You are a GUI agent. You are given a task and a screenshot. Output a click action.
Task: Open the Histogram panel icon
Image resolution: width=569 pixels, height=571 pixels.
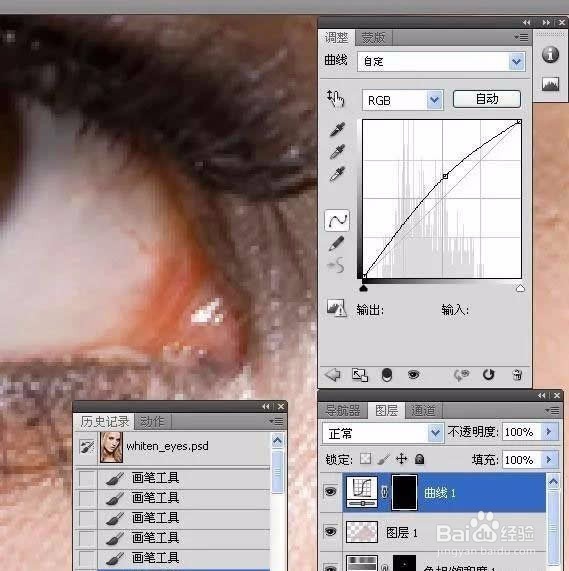pos(550,84)
